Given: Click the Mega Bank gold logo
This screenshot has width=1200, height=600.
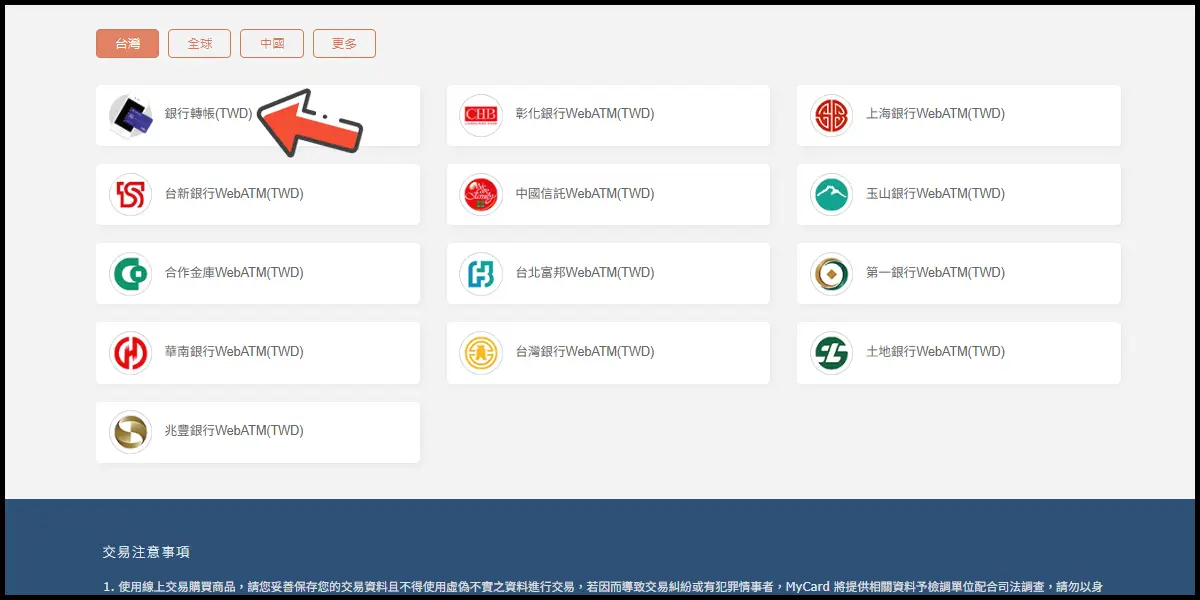Looking at the screenshot, I should 130,431.
